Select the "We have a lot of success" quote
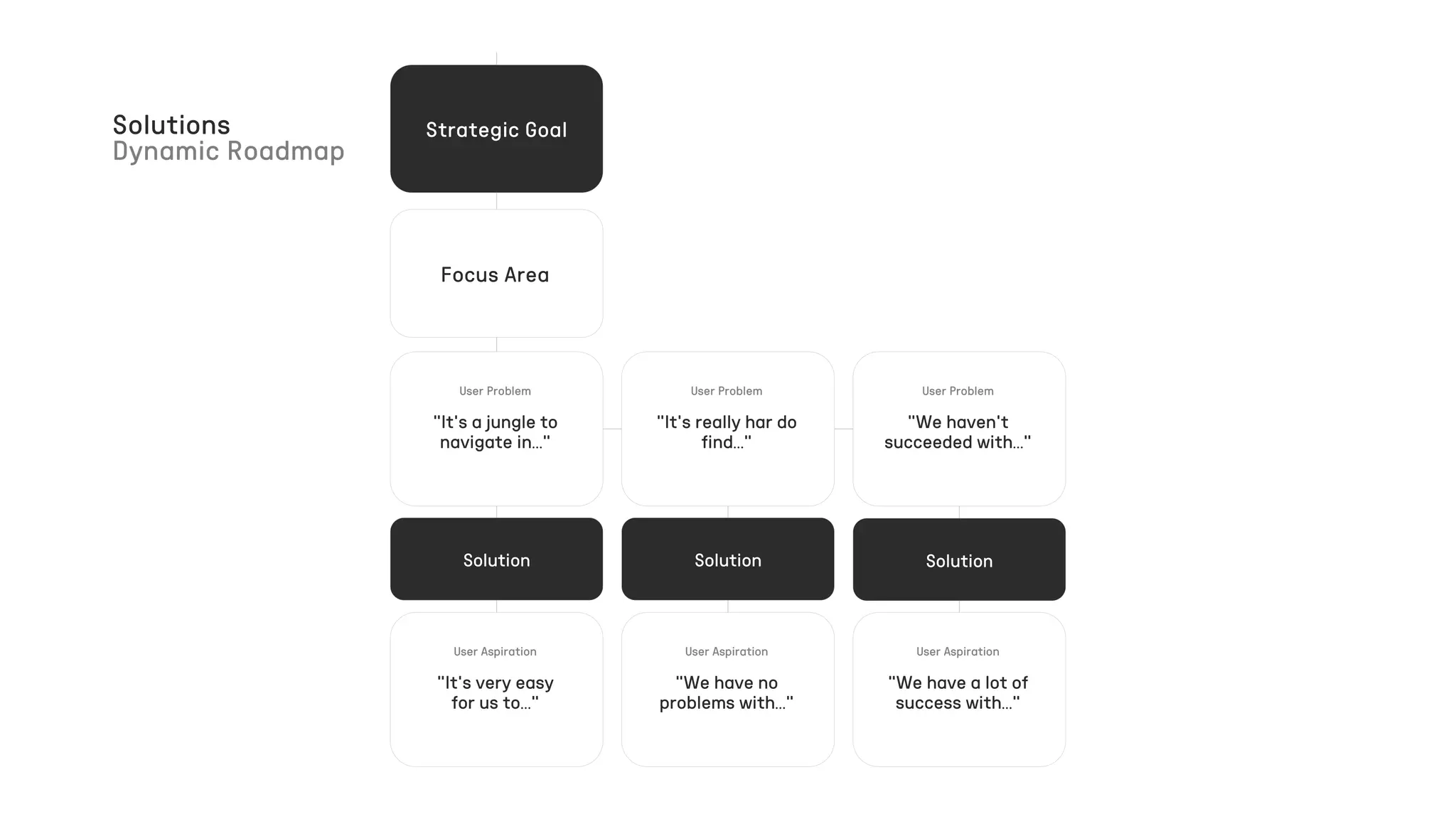This screenshot has height=819, width=1456. pos(958,692)
